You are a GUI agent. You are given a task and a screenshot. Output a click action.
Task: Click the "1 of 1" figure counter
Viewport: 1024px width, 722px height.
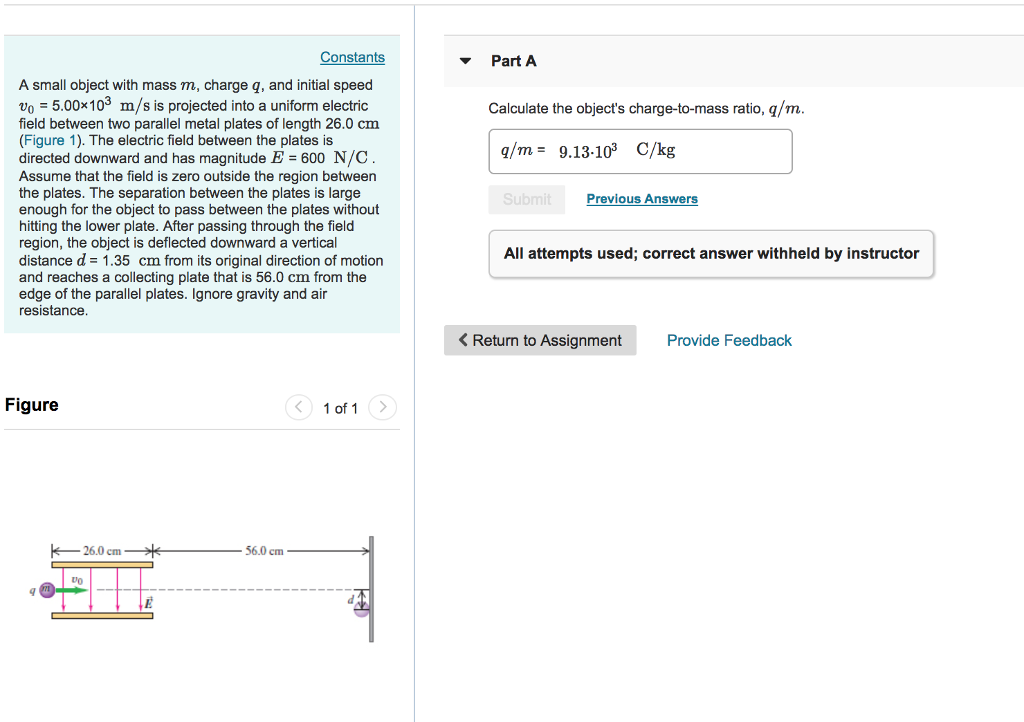340,408
